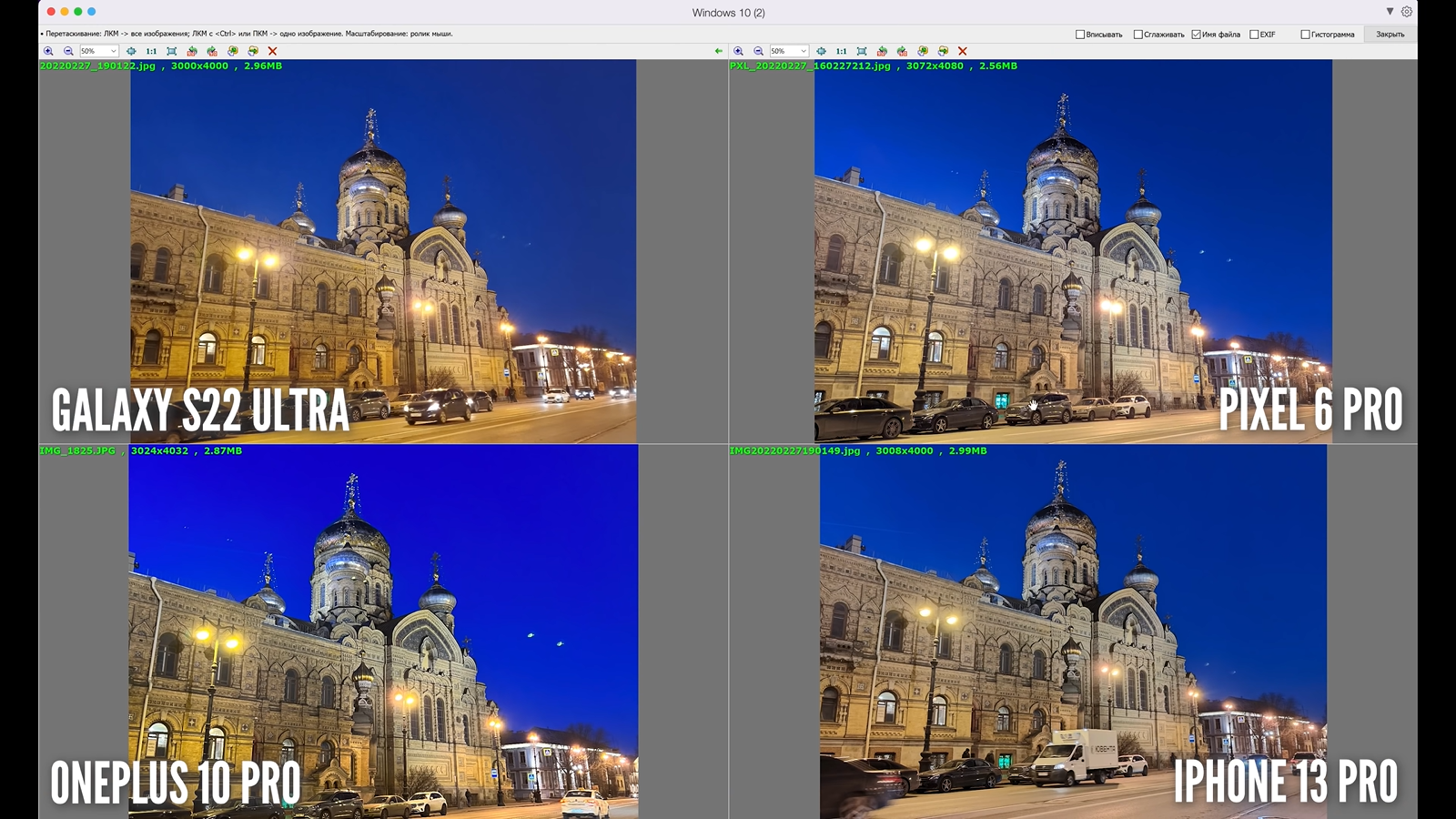Screen dimensions: 1456x819
Task: Click left pane center-image crosshair icon
Action: coord(131,51)
